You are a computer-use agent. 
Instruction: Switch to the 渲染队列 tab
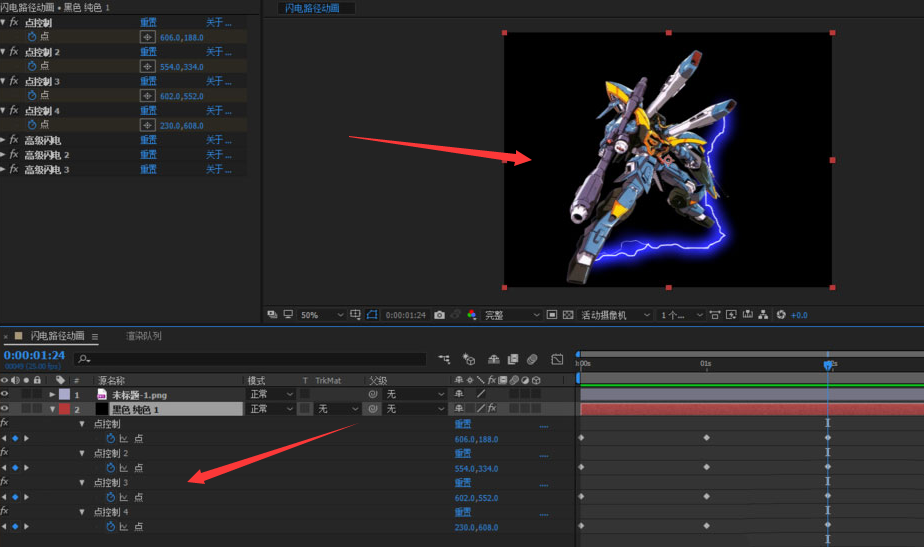tap(143, 336)
